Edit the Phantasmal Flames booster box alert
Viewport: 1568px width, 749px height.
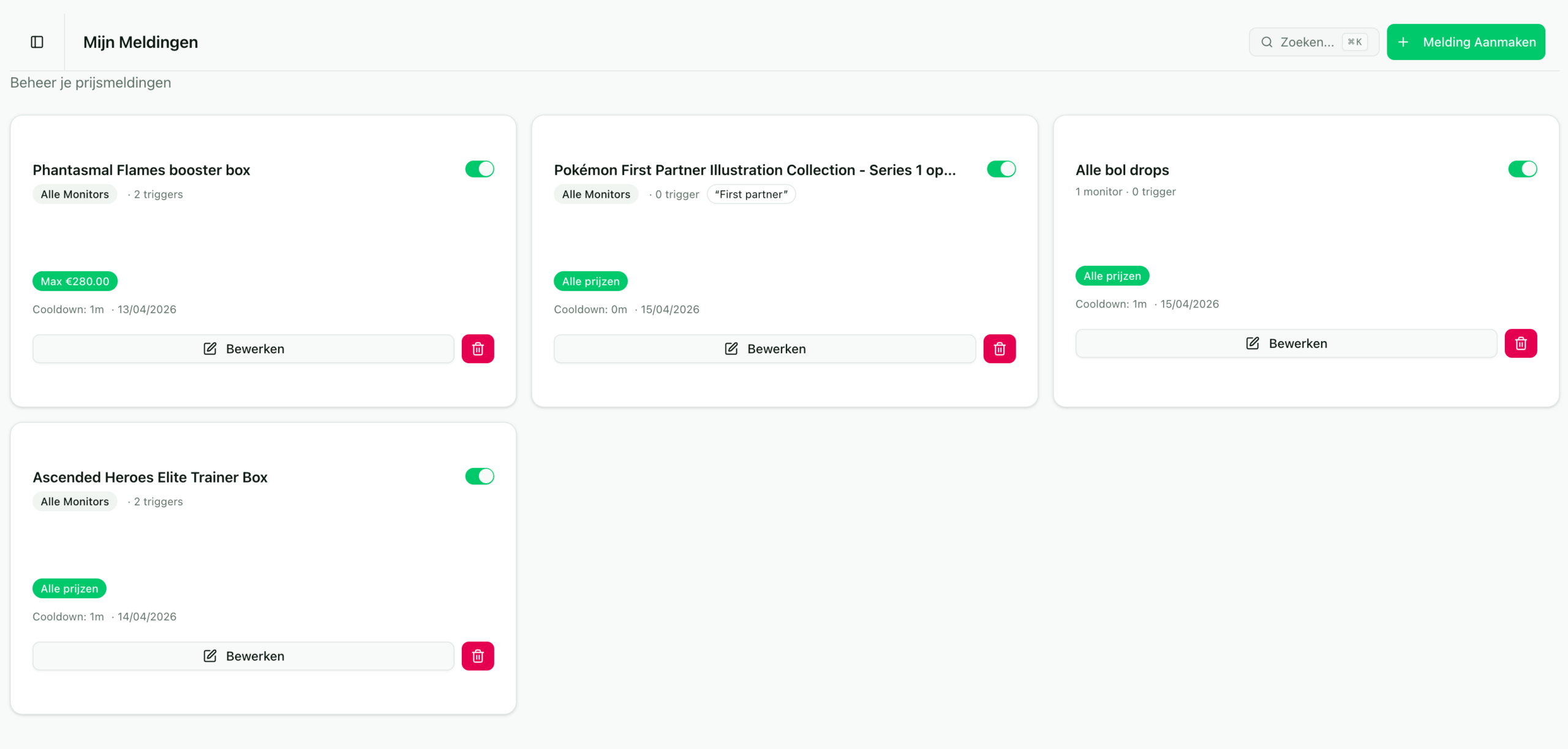coord(243,349)
